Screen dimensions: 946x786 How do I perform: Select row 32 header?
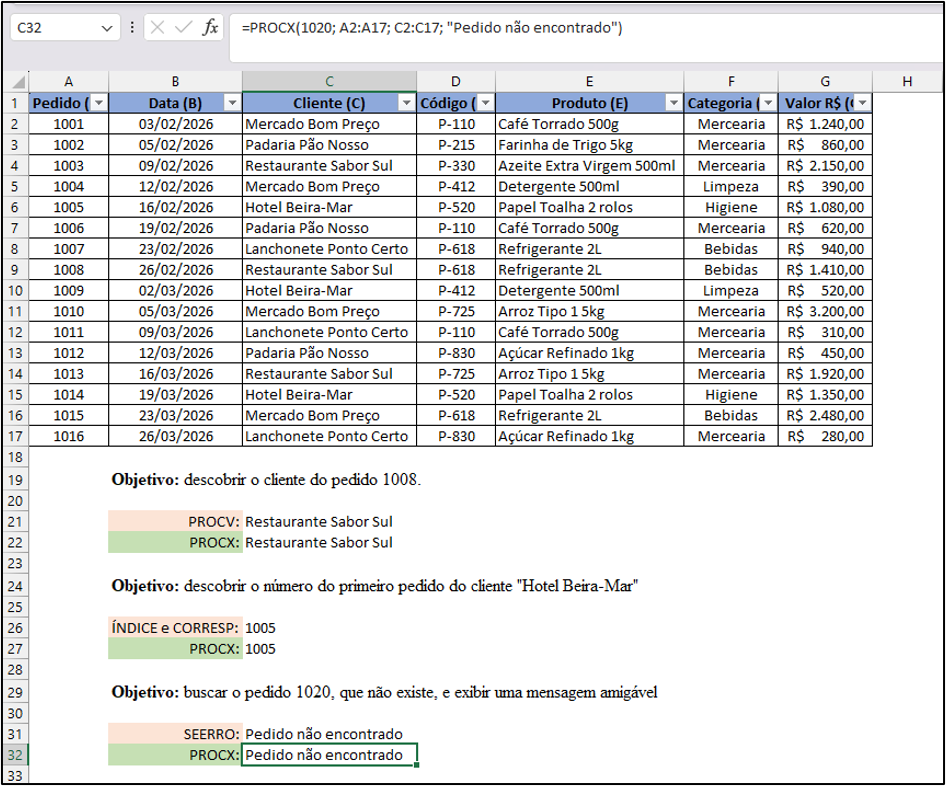tap(15, 755)
